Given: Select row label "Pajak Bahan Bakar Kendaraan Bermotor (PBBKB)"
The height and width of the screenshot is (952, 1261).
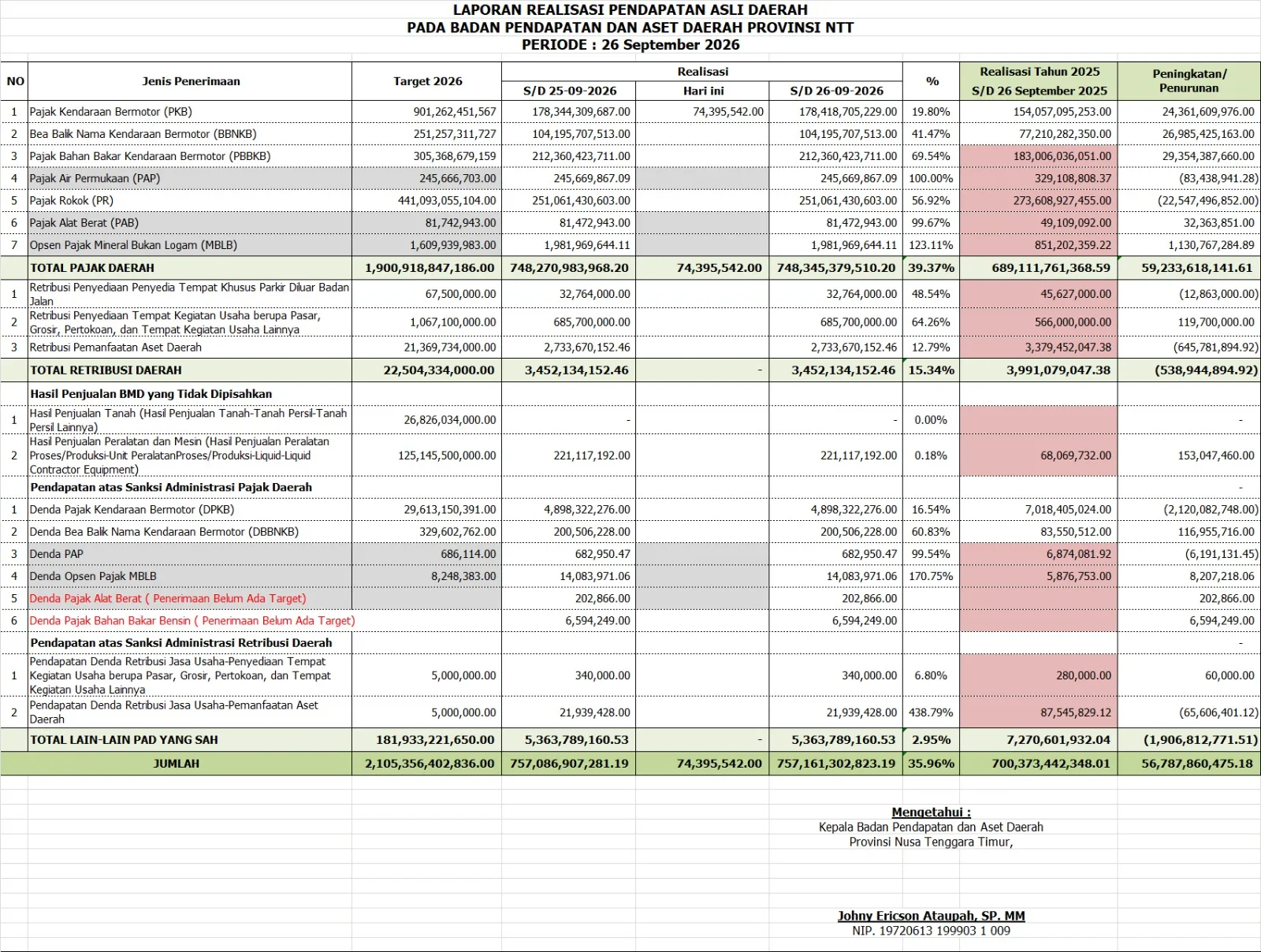Looking at the screenshot, I should click(150, 156).
